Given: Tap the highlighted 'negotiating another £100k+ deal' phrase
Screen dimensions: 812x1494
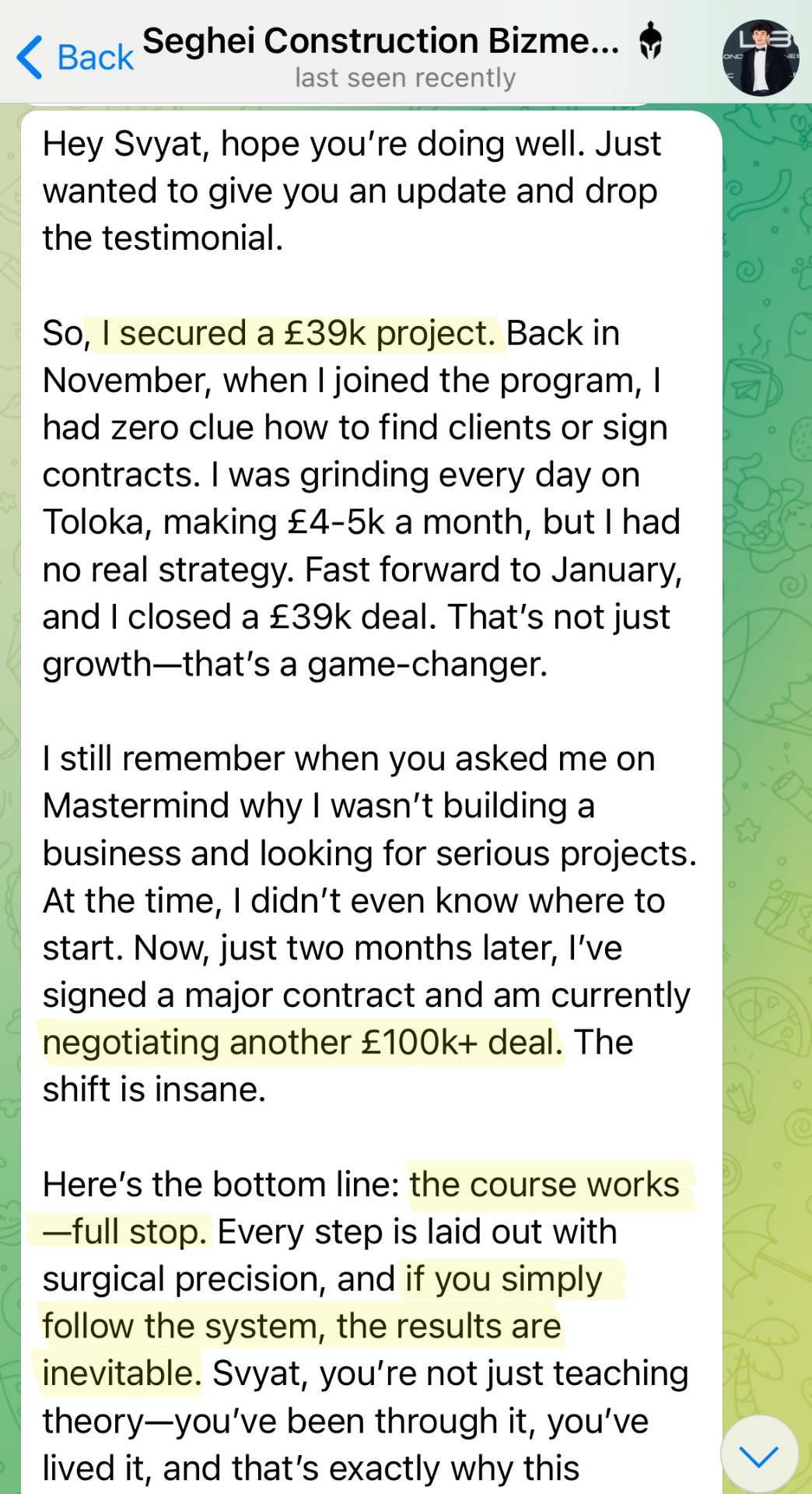Looking at the screenshot, I should [303, 1043].
